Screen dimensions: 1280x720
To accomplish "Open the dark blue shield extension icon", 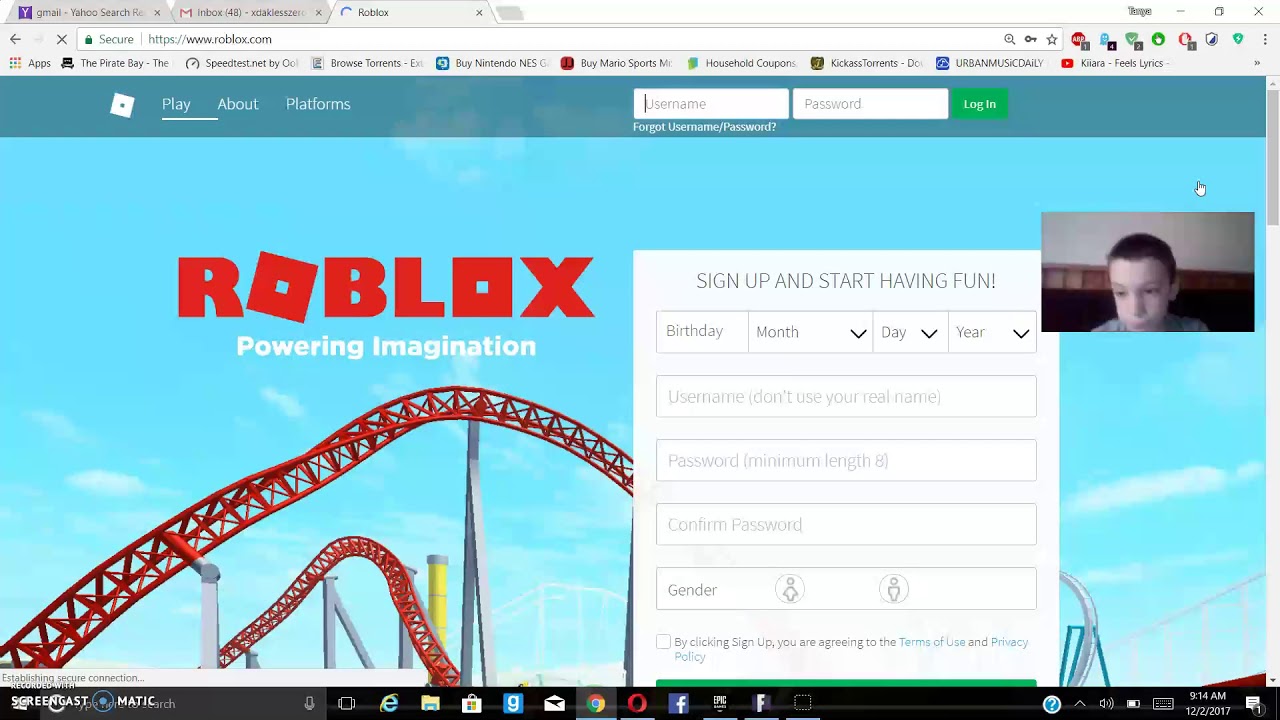I will pos(1212,39).
